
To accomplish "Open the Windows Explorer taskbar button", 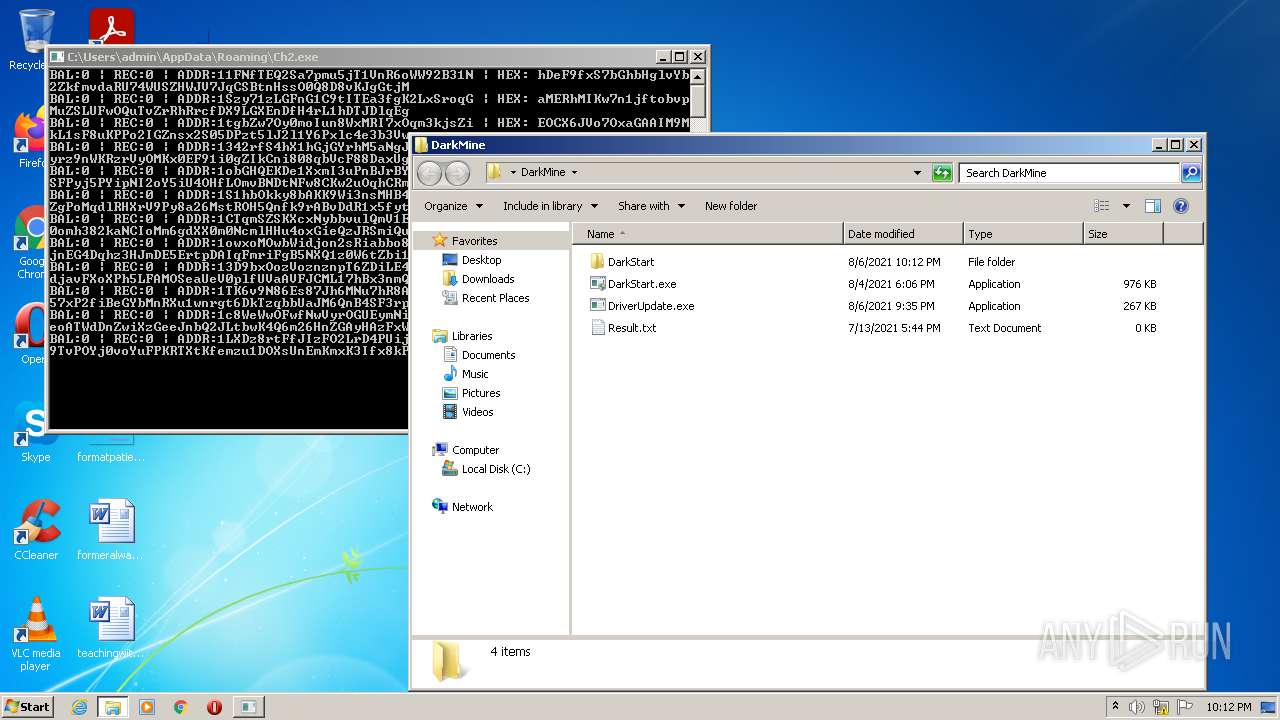I will [113, 707].
